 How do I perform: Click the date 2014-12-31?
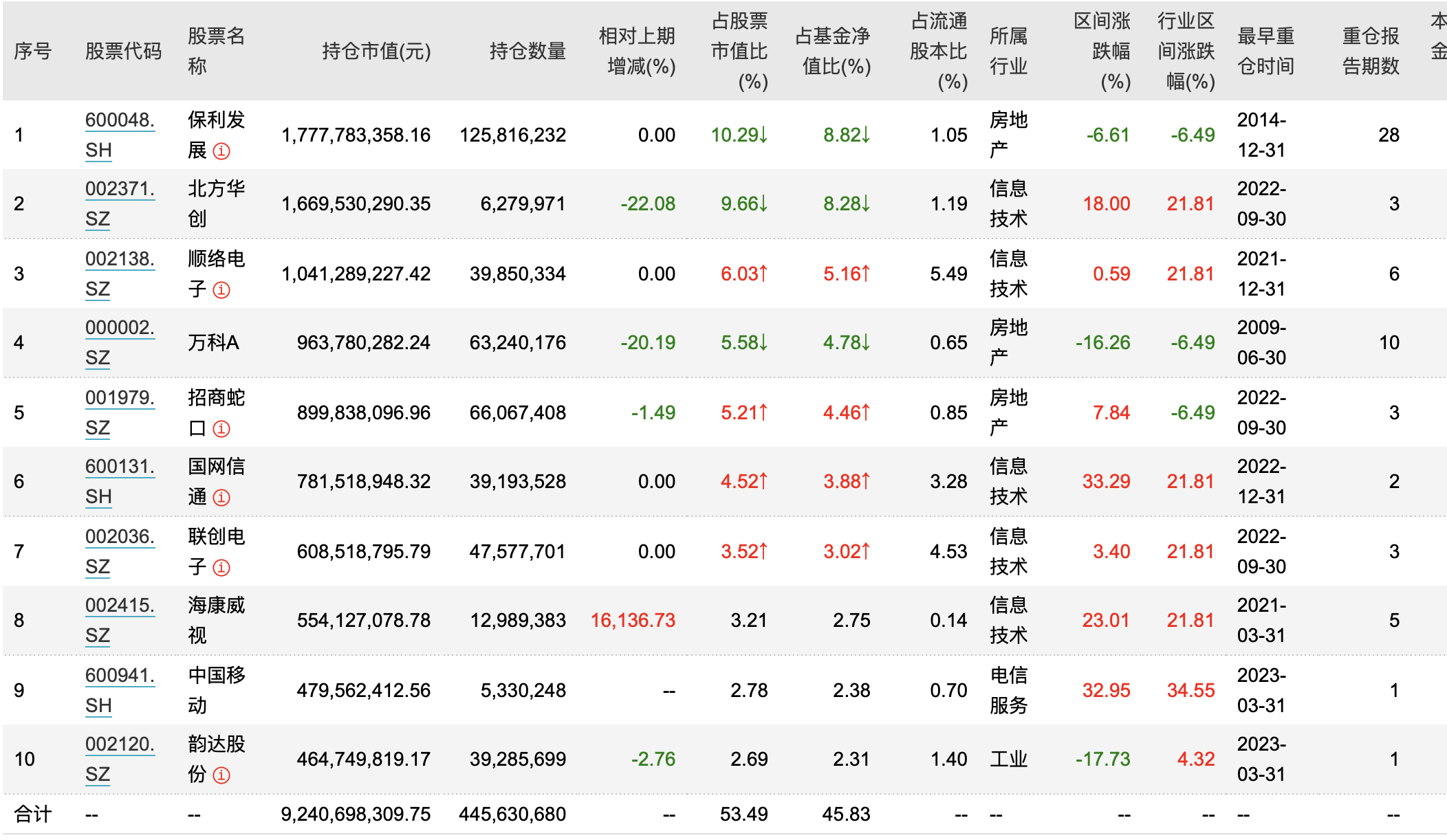[x=1262, y=135]
